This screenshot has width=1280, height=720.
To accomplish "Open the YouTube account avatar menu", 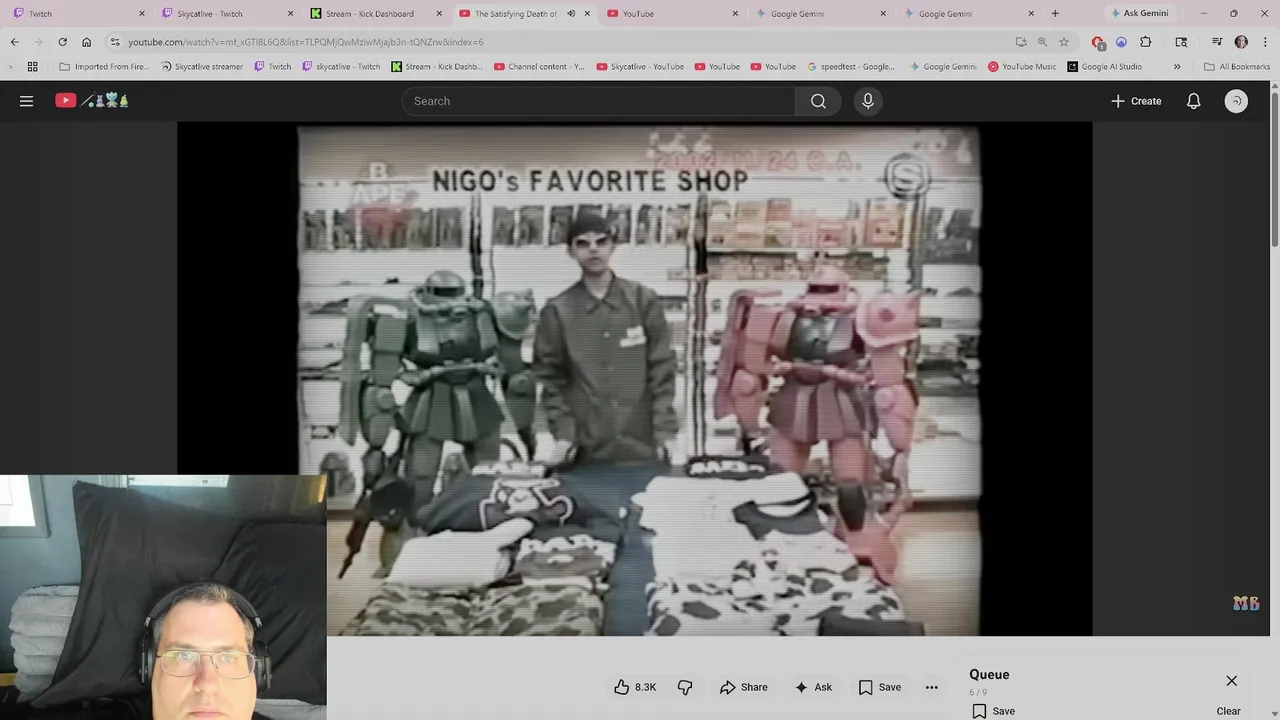I will tap(1236, 101).
